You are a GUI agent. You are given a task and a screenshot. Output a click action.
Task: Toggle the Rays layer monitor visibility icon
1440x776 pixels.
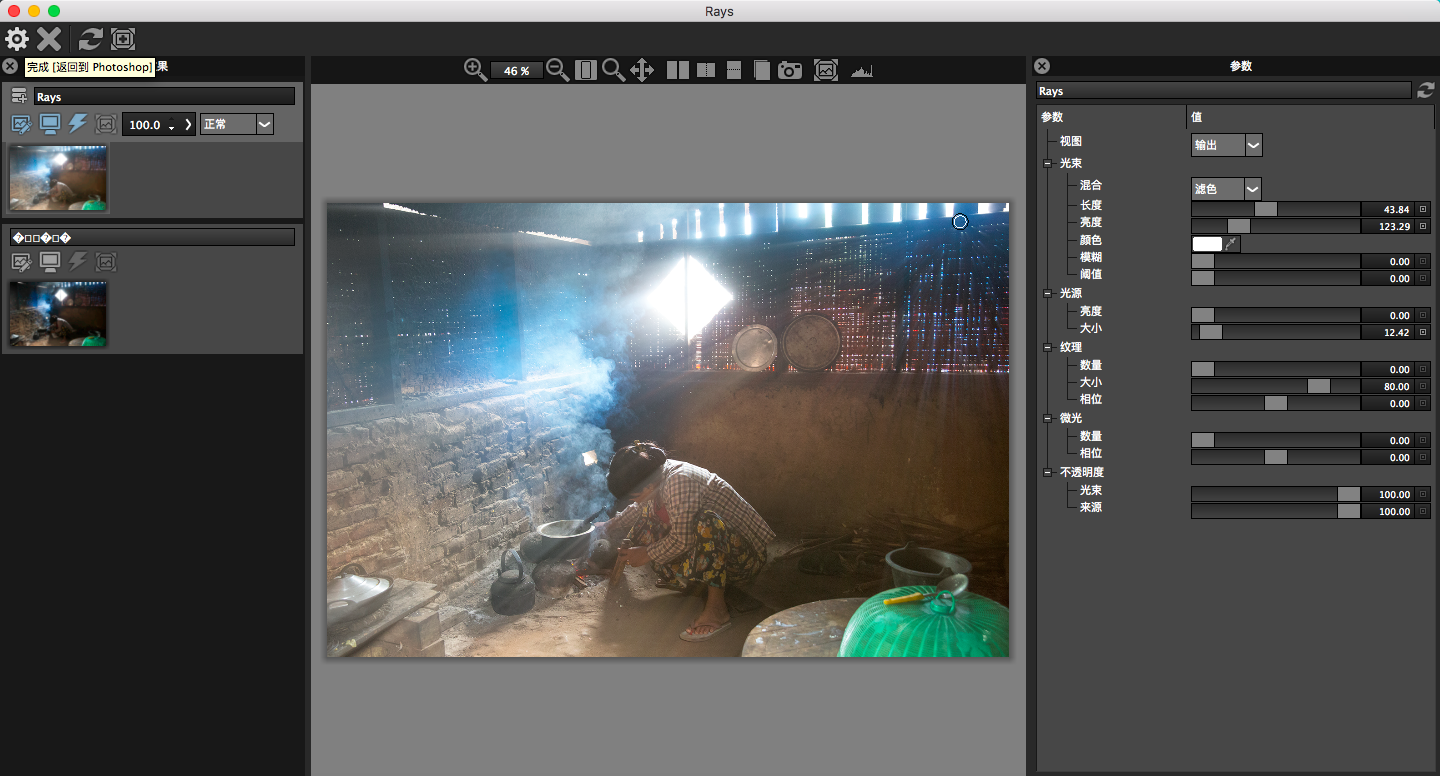coord(49,125)
